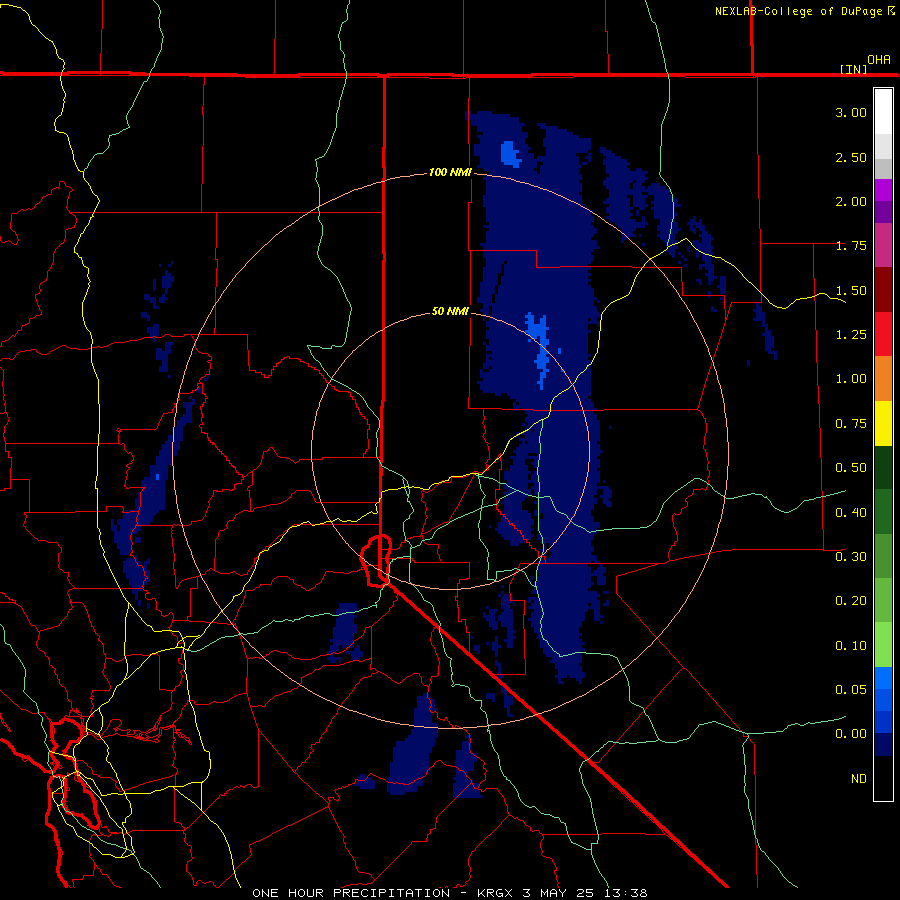Select the light blue swatch beside 0.05
This screenshot has width=900, height=900.
click(883, 678)
